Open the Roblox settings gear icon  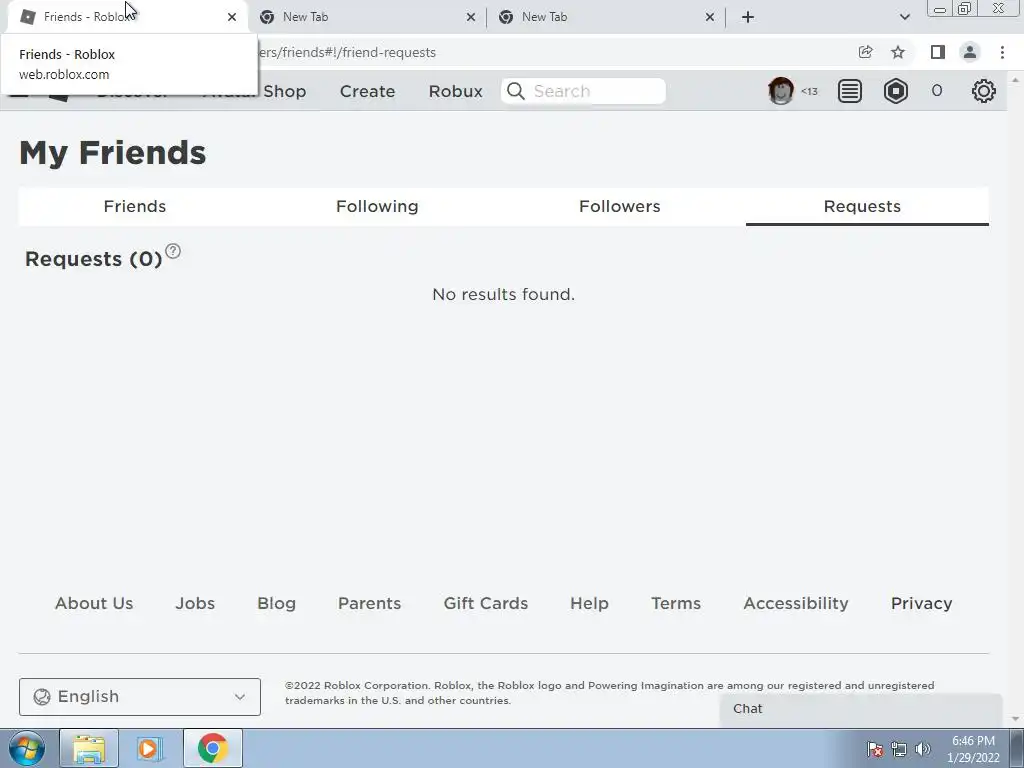tap(983, 91)
